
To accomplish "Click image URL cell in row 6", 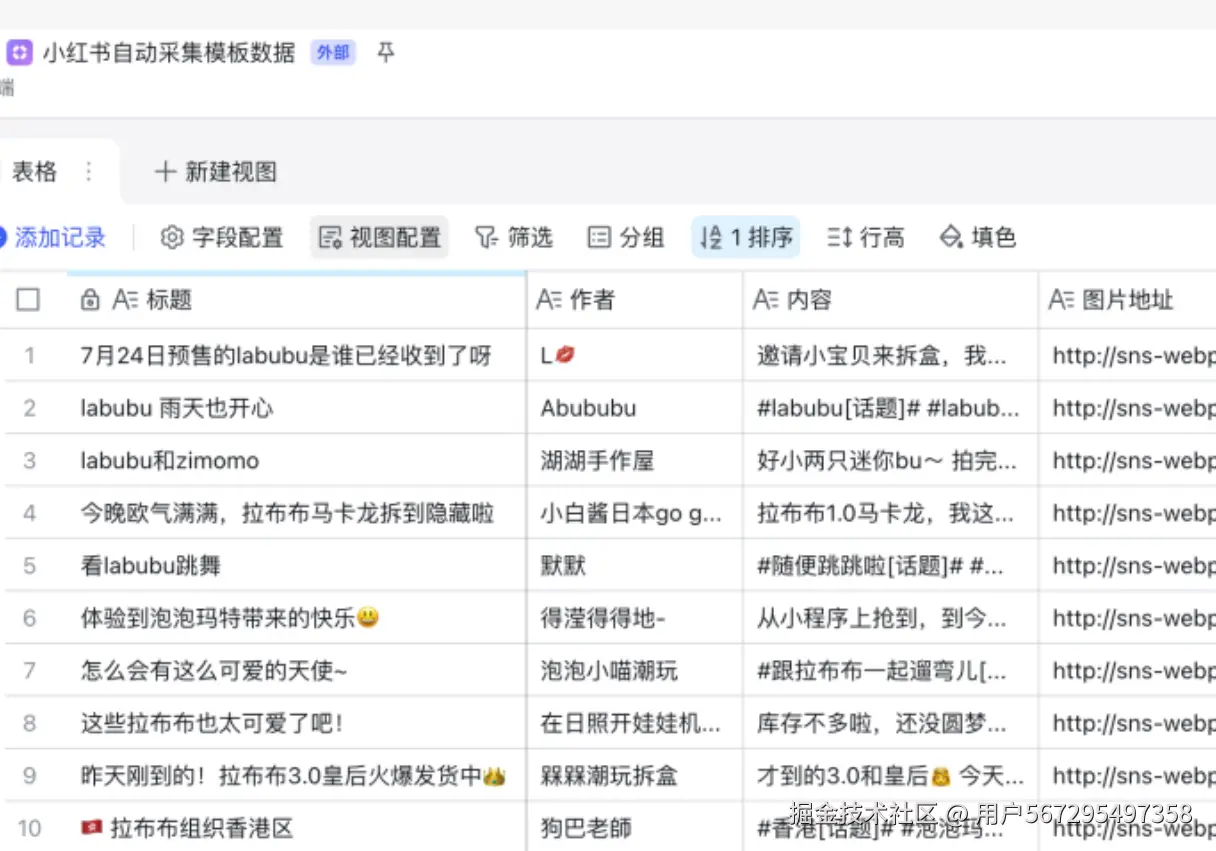I will click(1127, 618).
